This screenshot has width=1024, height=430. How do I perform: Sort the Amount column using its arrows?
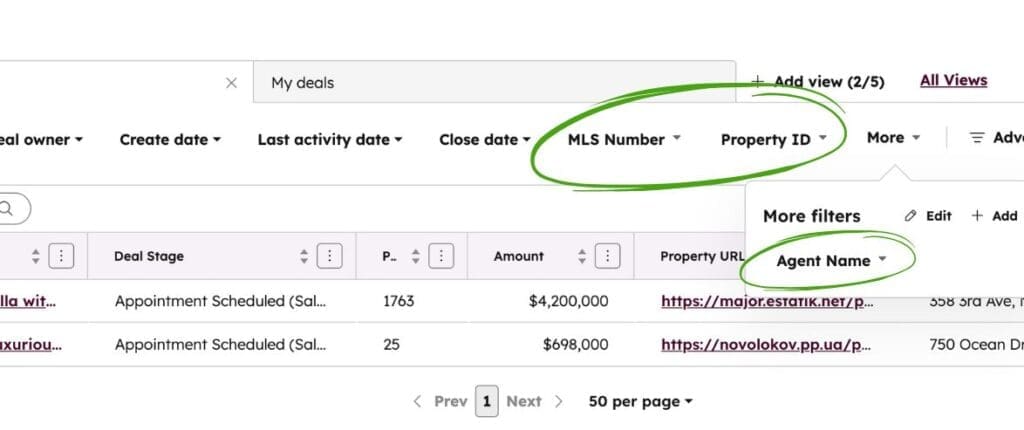[580, 256]
